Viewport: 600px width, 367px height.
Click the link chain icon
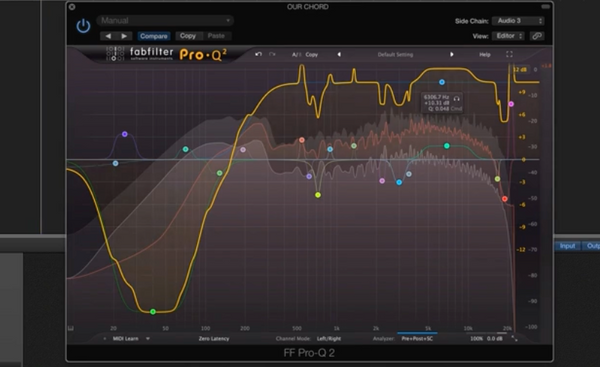(537, 36)
